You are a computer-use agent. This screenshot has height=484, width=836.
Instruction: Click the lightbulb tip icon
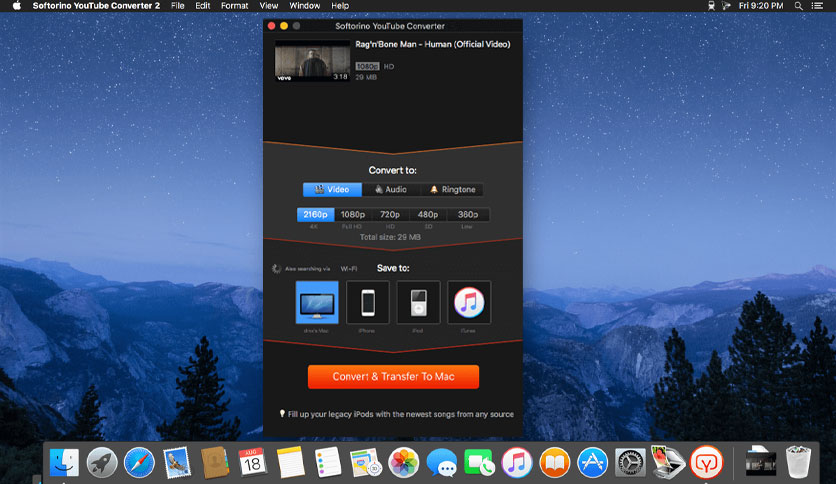pos(282,414)
